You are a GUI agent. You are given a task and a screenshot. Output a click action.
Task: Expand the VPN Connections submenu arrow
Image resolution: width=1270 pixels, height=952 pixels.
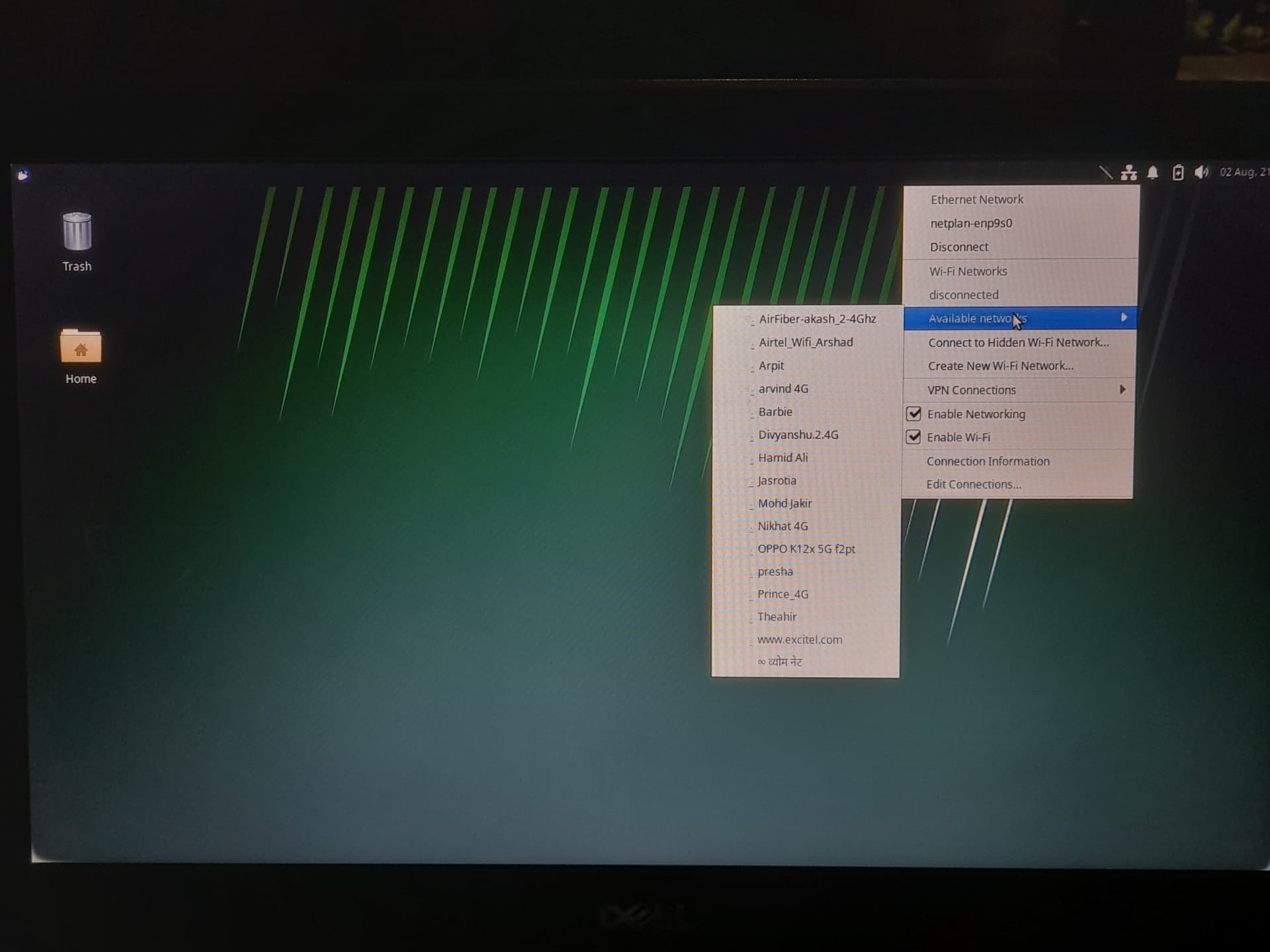(1122, 389)
